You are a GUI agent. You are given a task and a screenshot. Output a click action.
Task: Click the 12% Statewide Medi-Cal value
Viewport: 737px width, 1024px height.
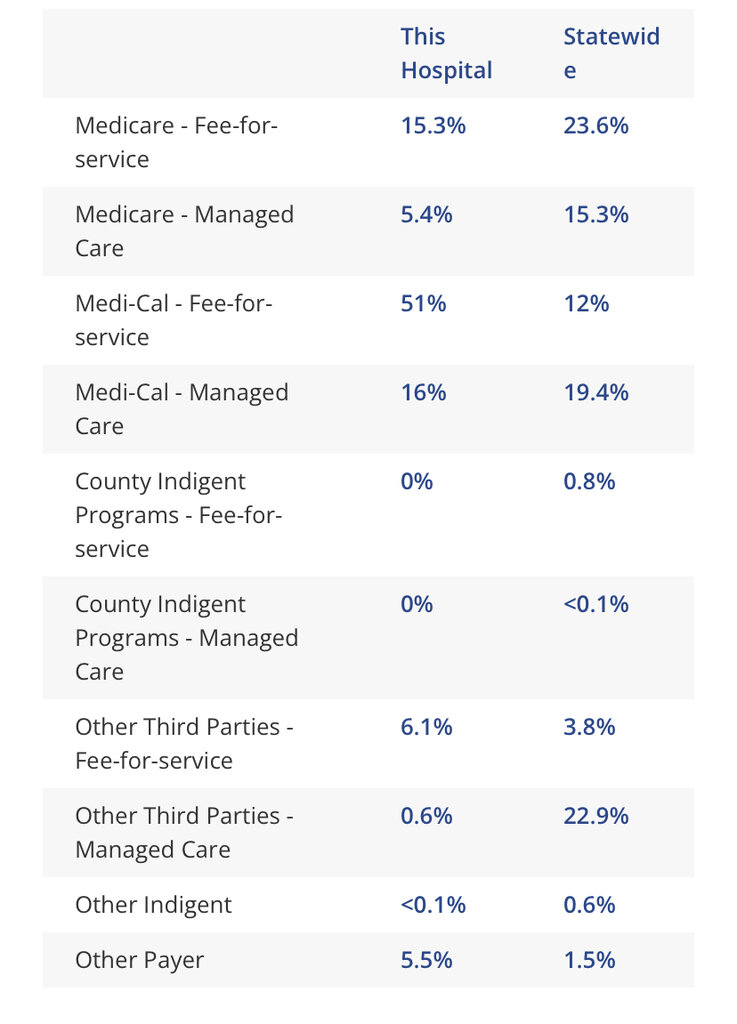point(586,304)
